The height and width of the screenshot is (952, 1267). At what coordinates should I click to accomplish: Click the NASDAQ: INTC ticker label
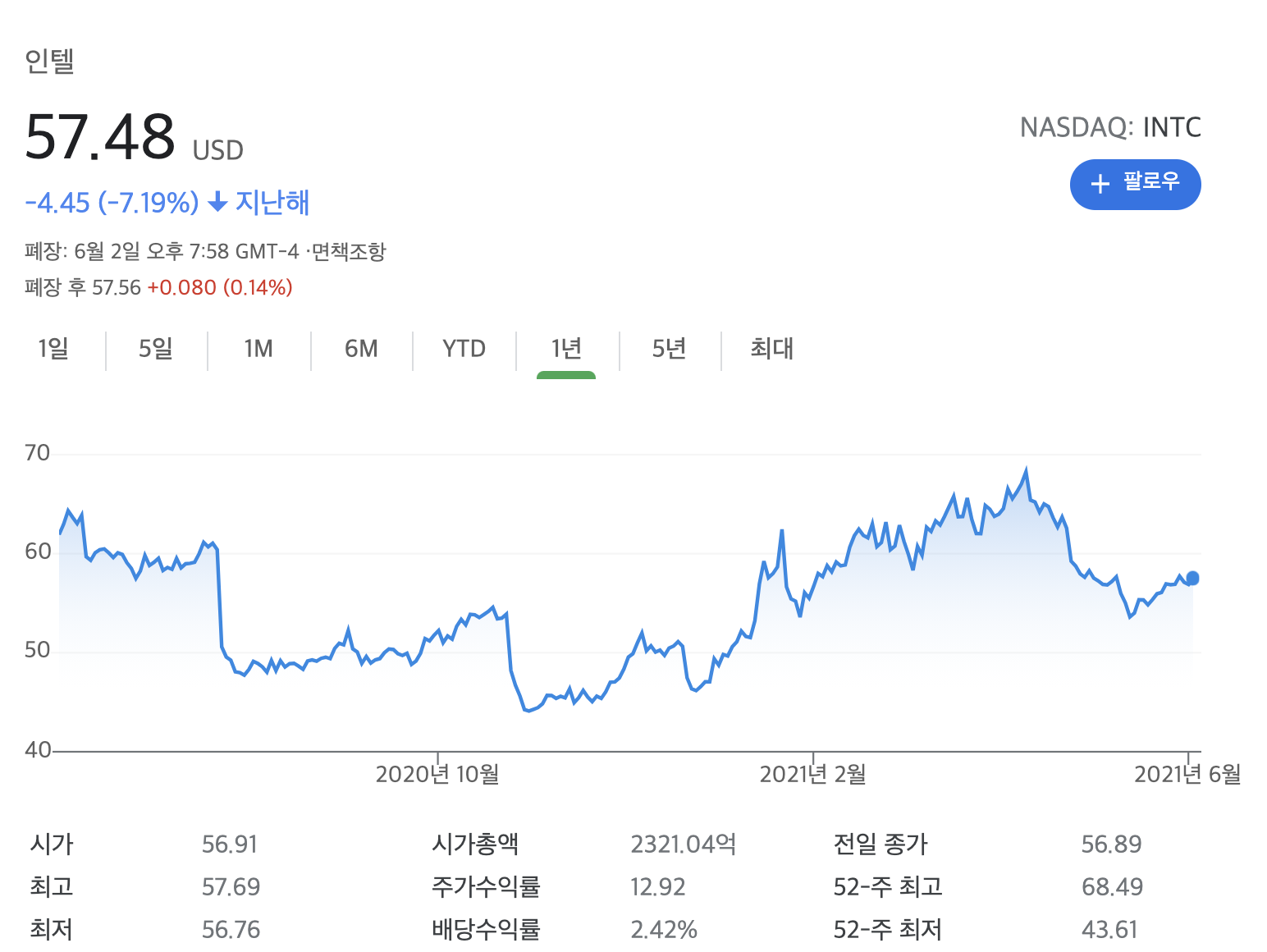[x=1110, y=127]
